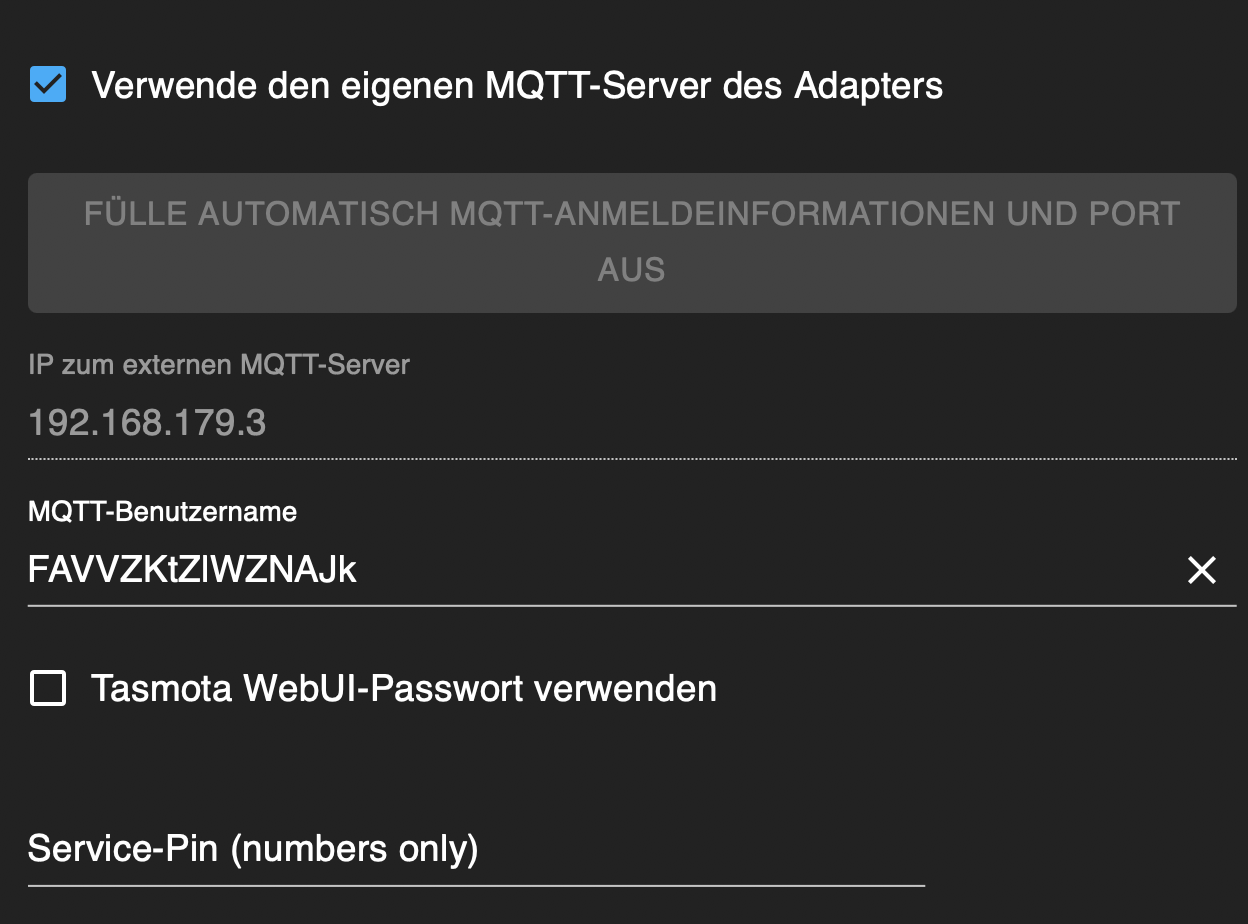The width and height of the screenshot is (1248, 924).
Task: Tick the empty box beside Tasmota WebUI-Passwort
Action: pyautogui.click(x=48, y=689)
